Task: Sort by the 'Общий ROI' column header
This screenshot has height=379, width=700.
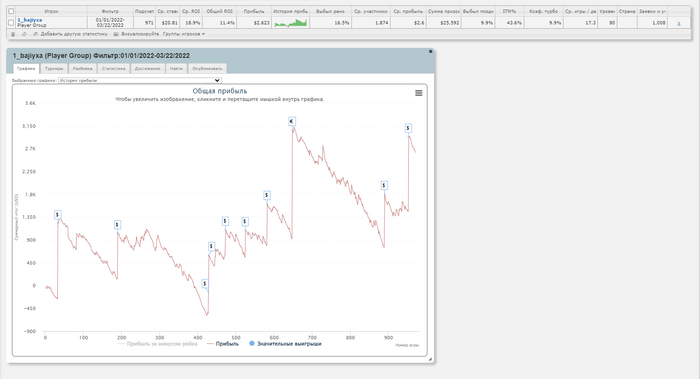Action: (219, 11)
